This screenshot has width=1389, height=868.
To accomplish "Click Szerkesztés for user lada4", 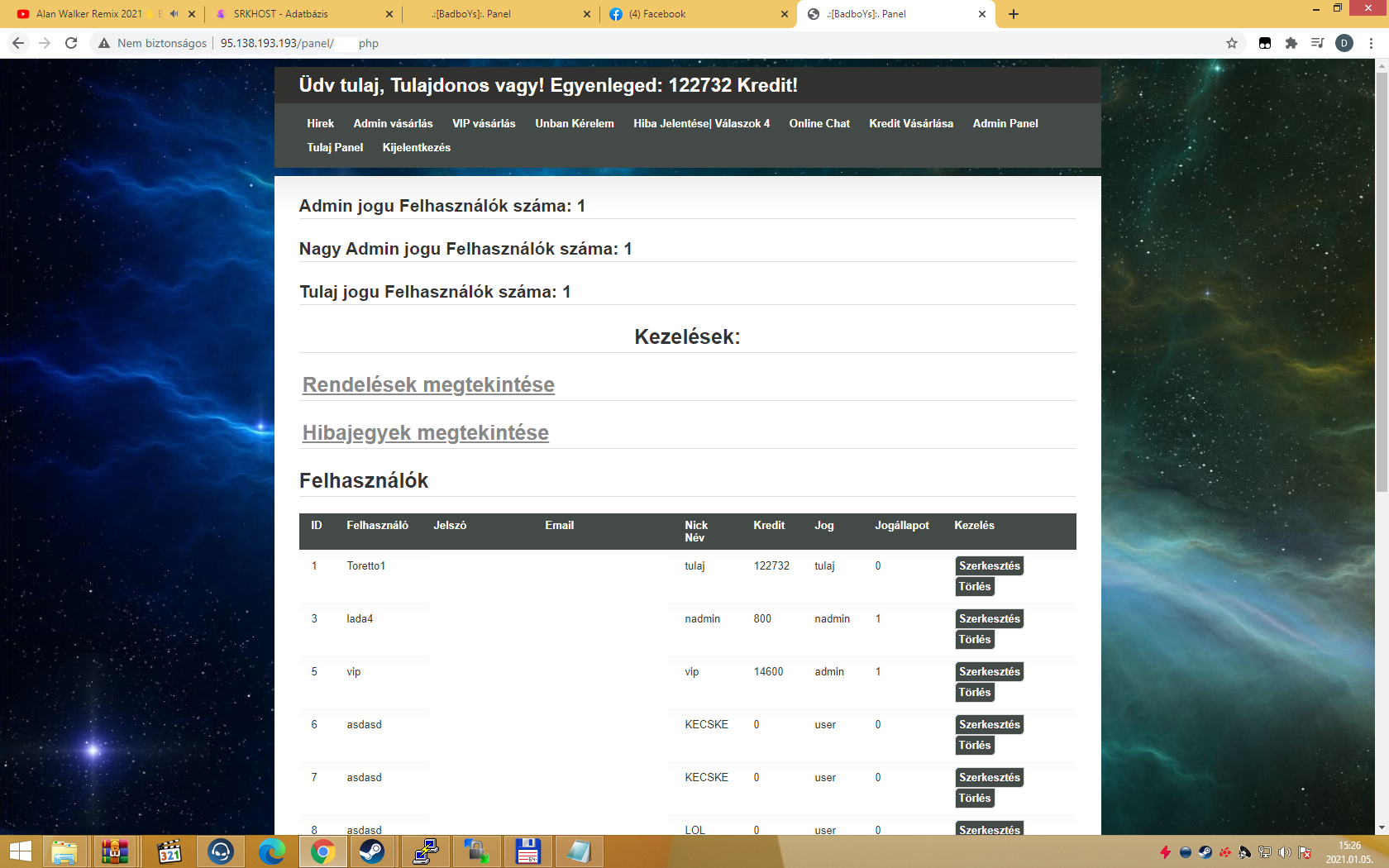I will 990,618.
